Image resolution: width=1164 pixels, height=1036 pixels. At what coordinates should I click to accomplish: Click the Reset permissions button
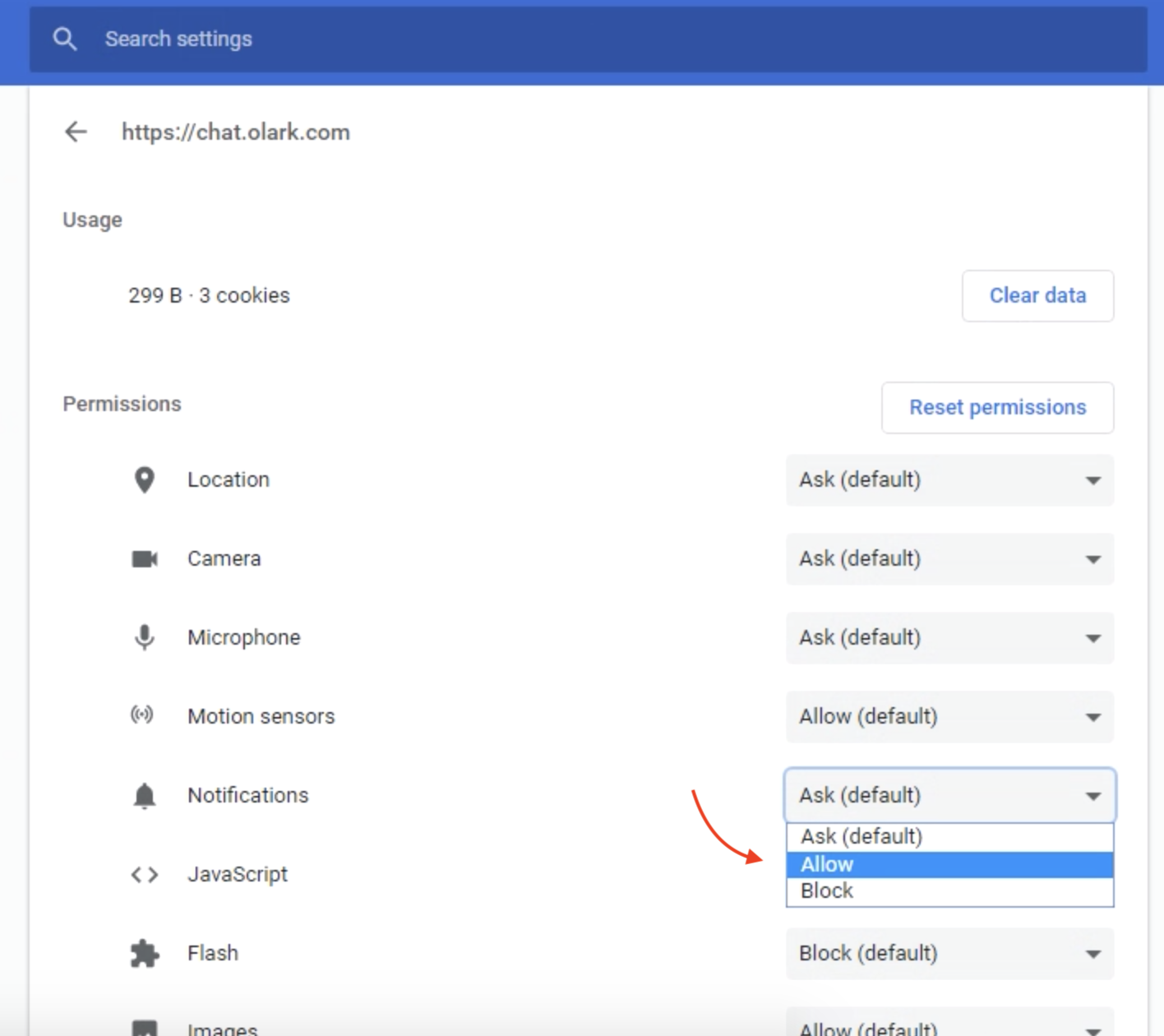997,408
